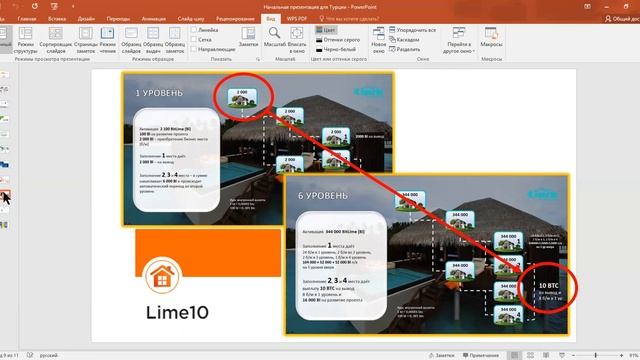Open the WPS PDF ribbon tab

coord(297,19)
